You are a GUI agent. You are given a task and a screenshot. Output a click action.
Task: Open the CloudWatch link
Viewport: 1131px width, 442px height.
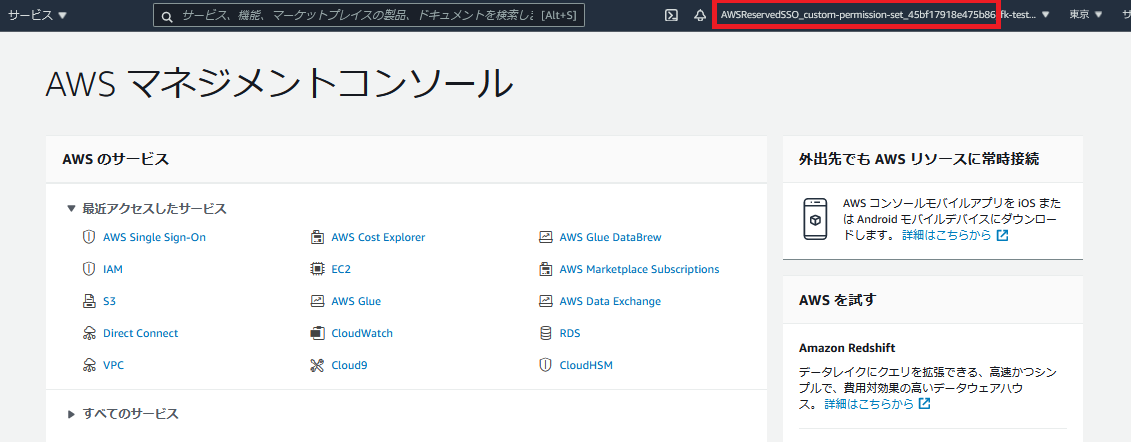(x=362, y=333)
